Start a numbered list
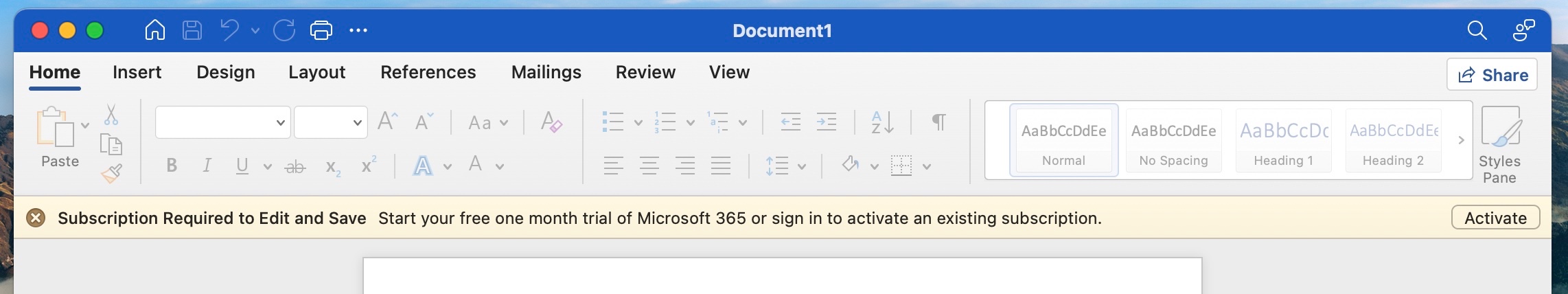The width and height of the screenshot is (1568, 294). coord(665,122)
